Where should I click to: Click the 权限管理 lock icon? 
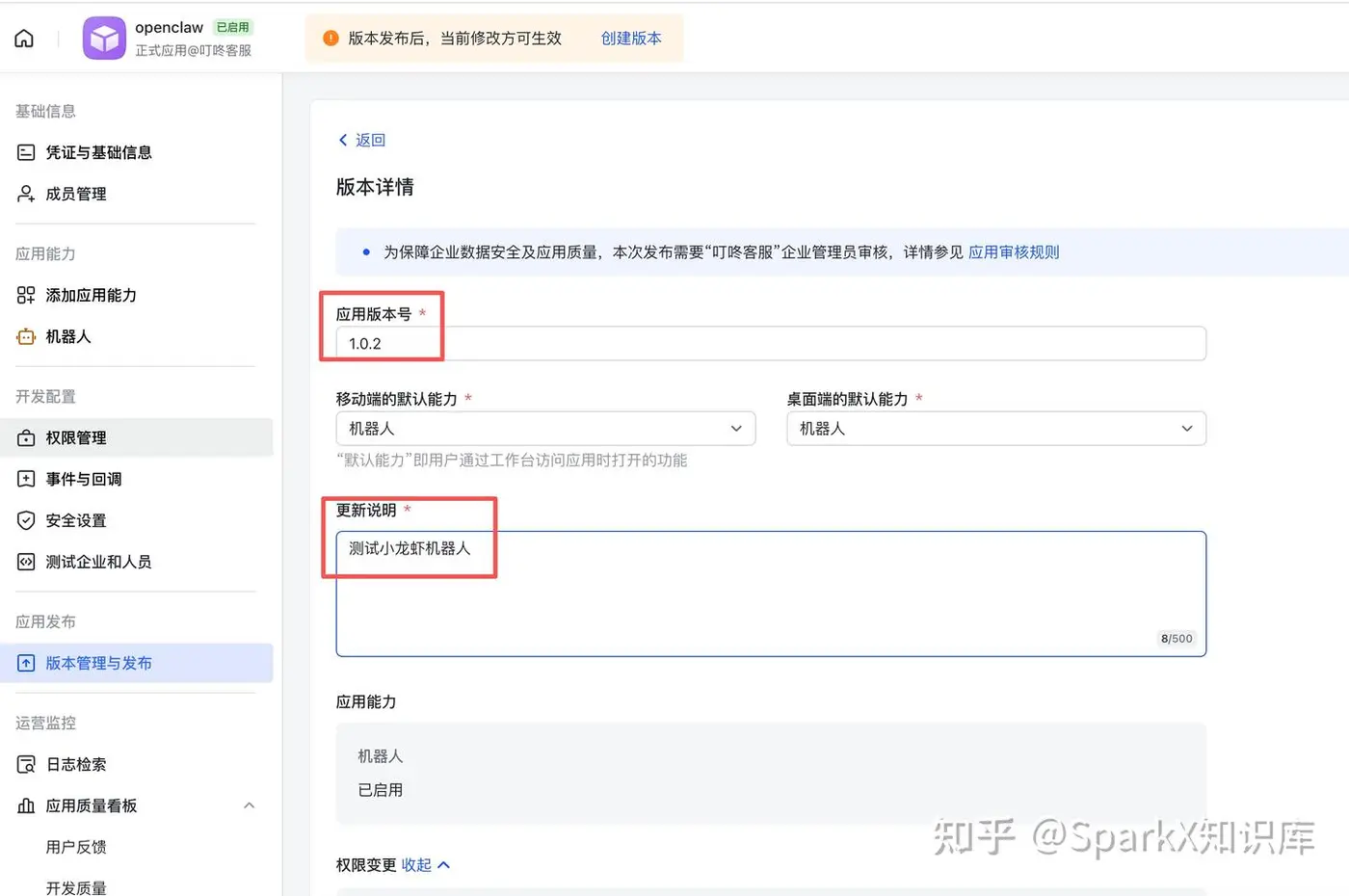tap(26, 437)
